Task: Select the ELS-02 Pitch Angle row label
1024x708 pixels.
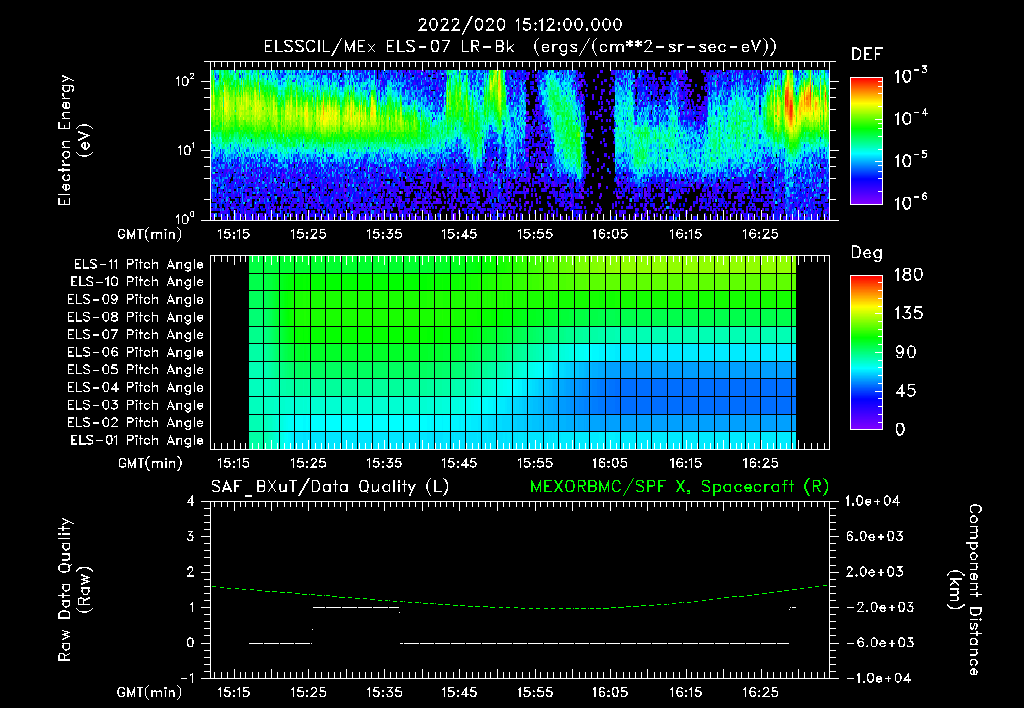Action: click(x=136, y=423)
